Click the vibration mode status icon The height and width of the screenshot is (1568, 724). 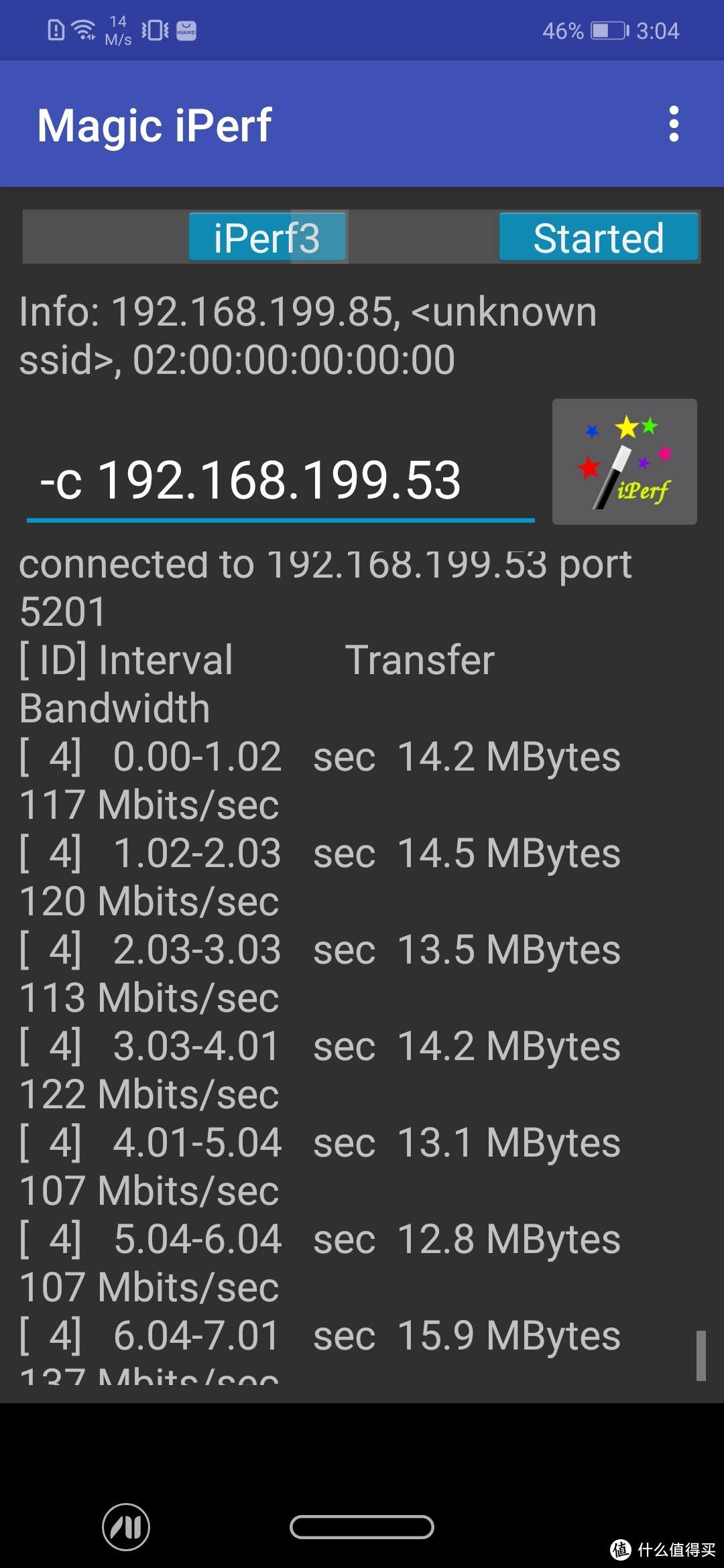(x=156, y=30)
